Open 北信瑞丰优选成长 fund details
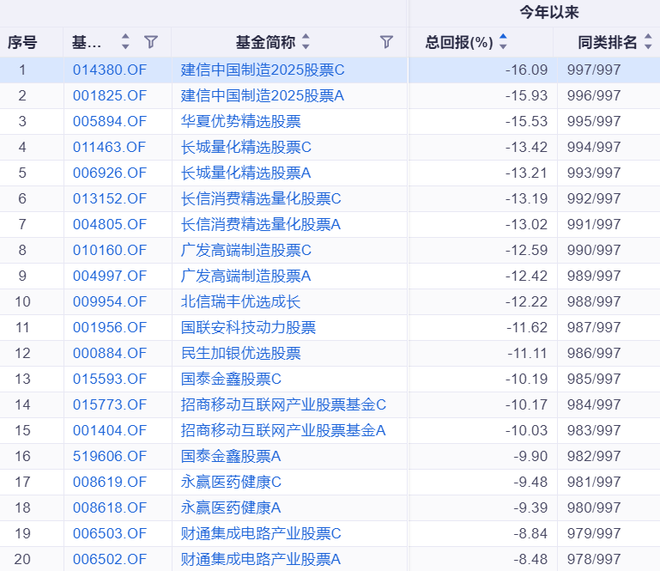This screenshot has width=660, height=571. click(x=240, y=302)
